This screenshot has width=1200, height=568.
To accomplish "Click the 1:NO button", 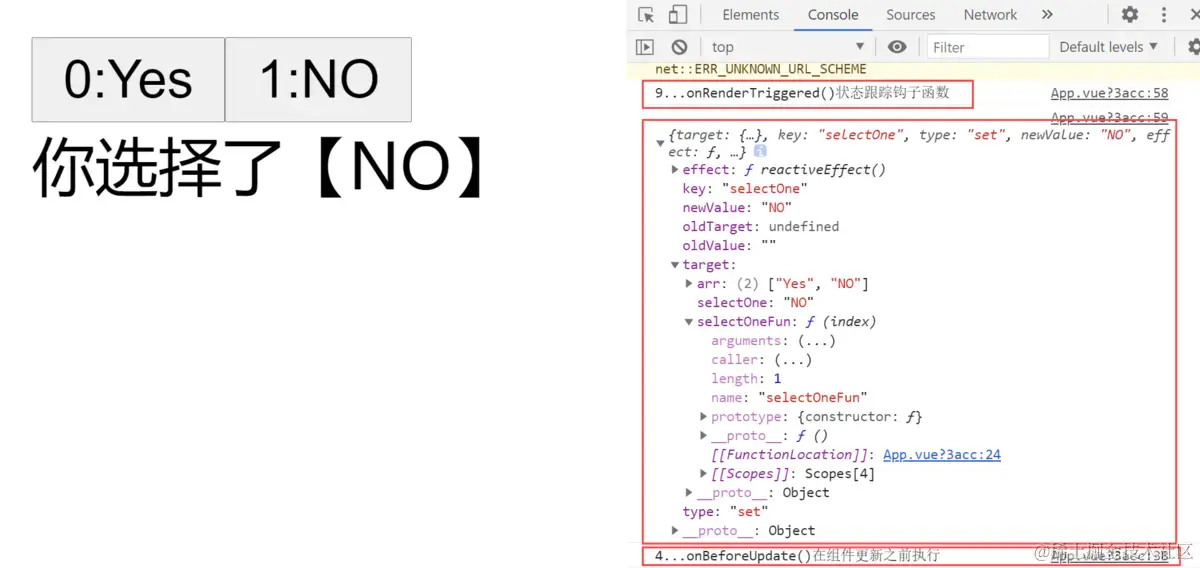I will click(319, 80).
